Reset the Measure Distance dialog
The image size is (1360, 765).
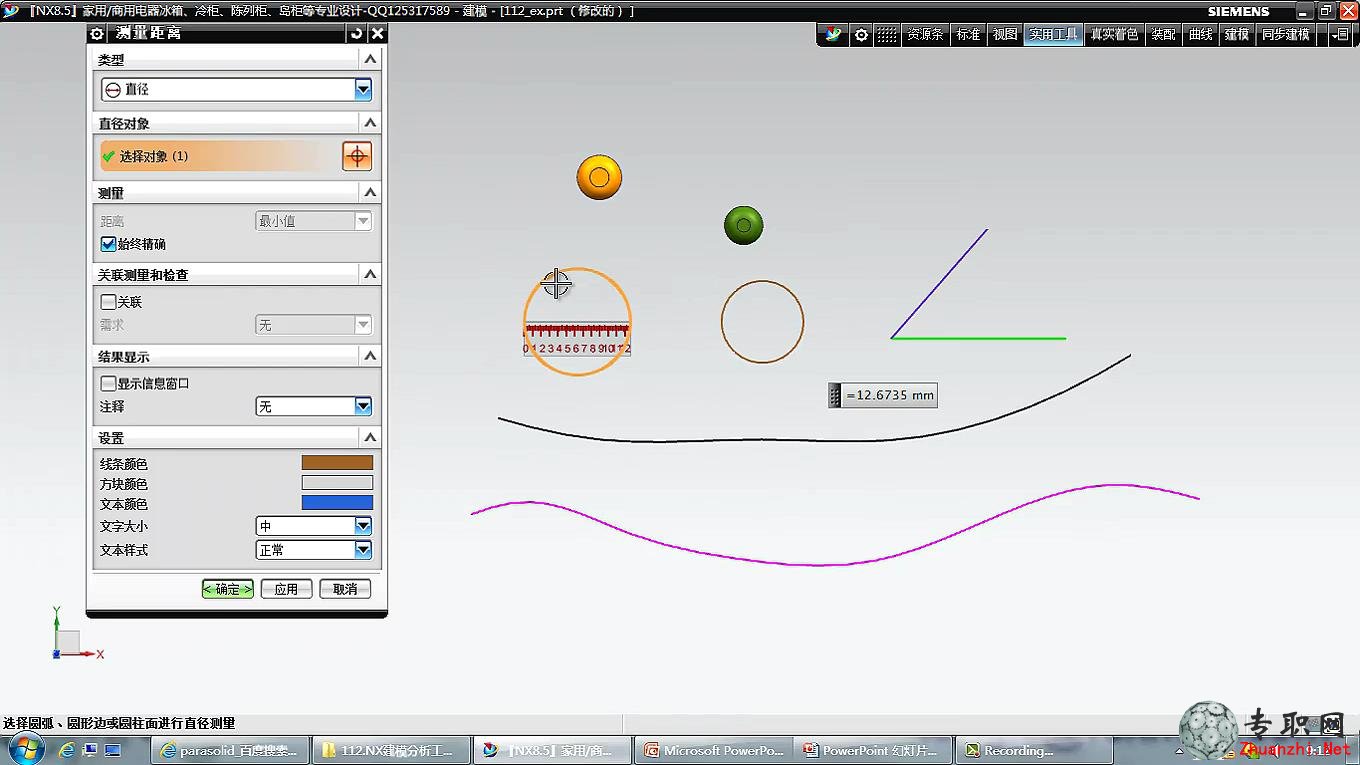(x=357, y=33)
